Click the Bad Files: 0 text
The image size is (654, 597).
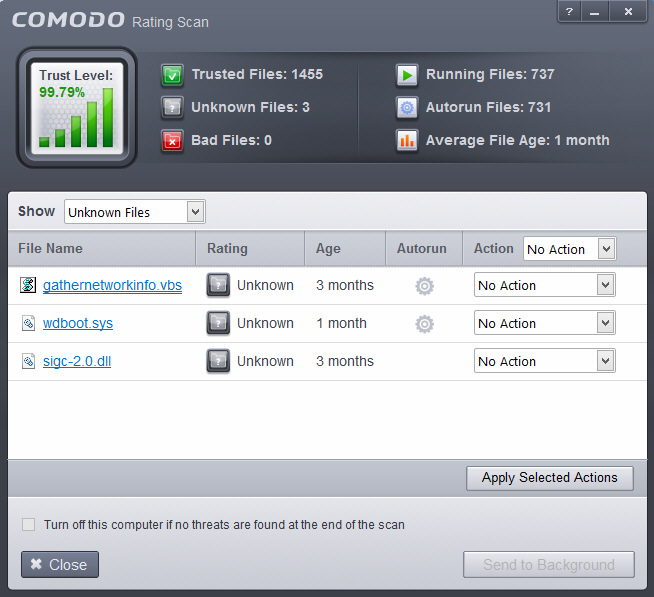[231, 140]
